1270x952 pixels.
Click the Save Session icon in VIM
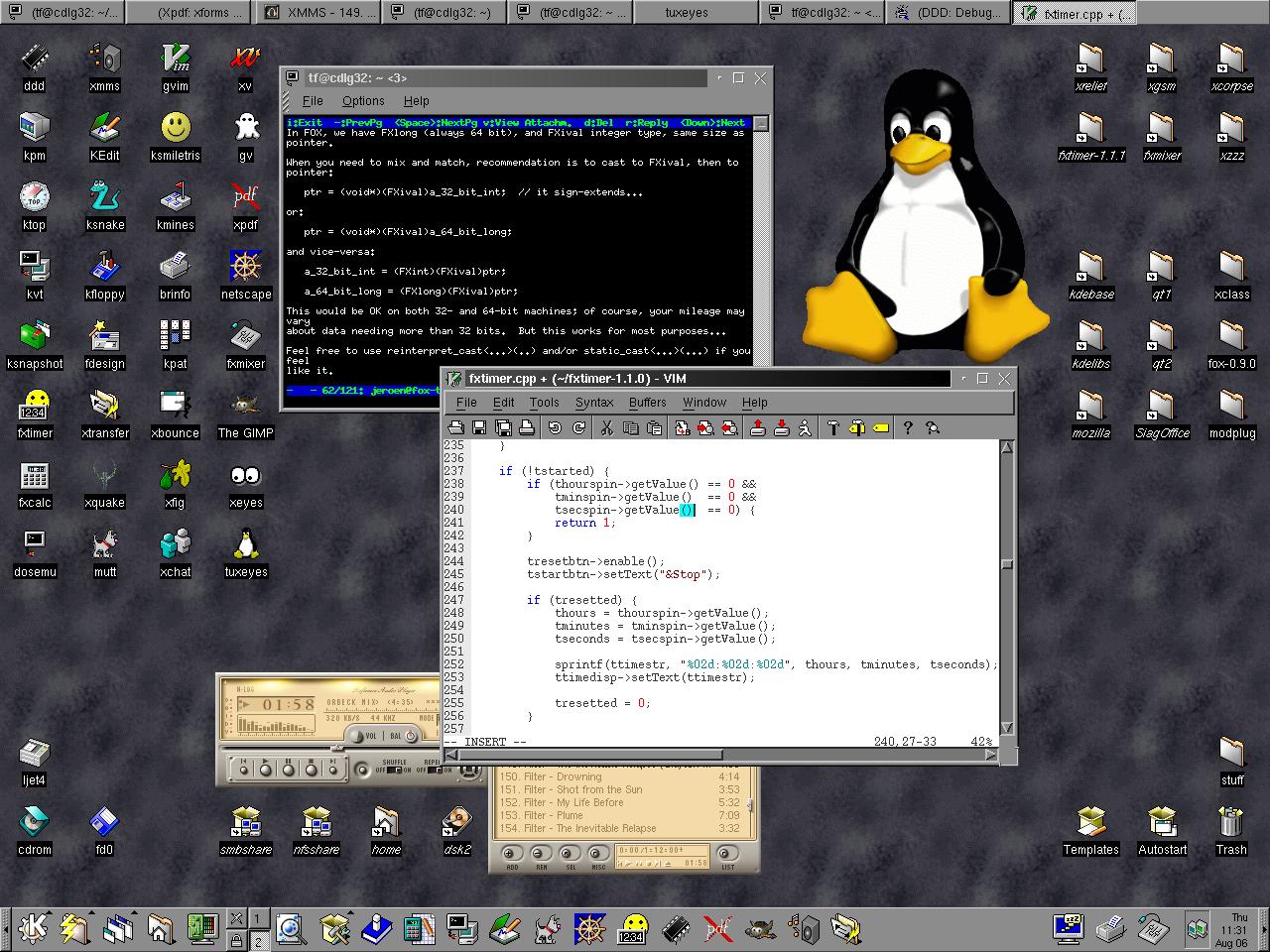point(781,427)
